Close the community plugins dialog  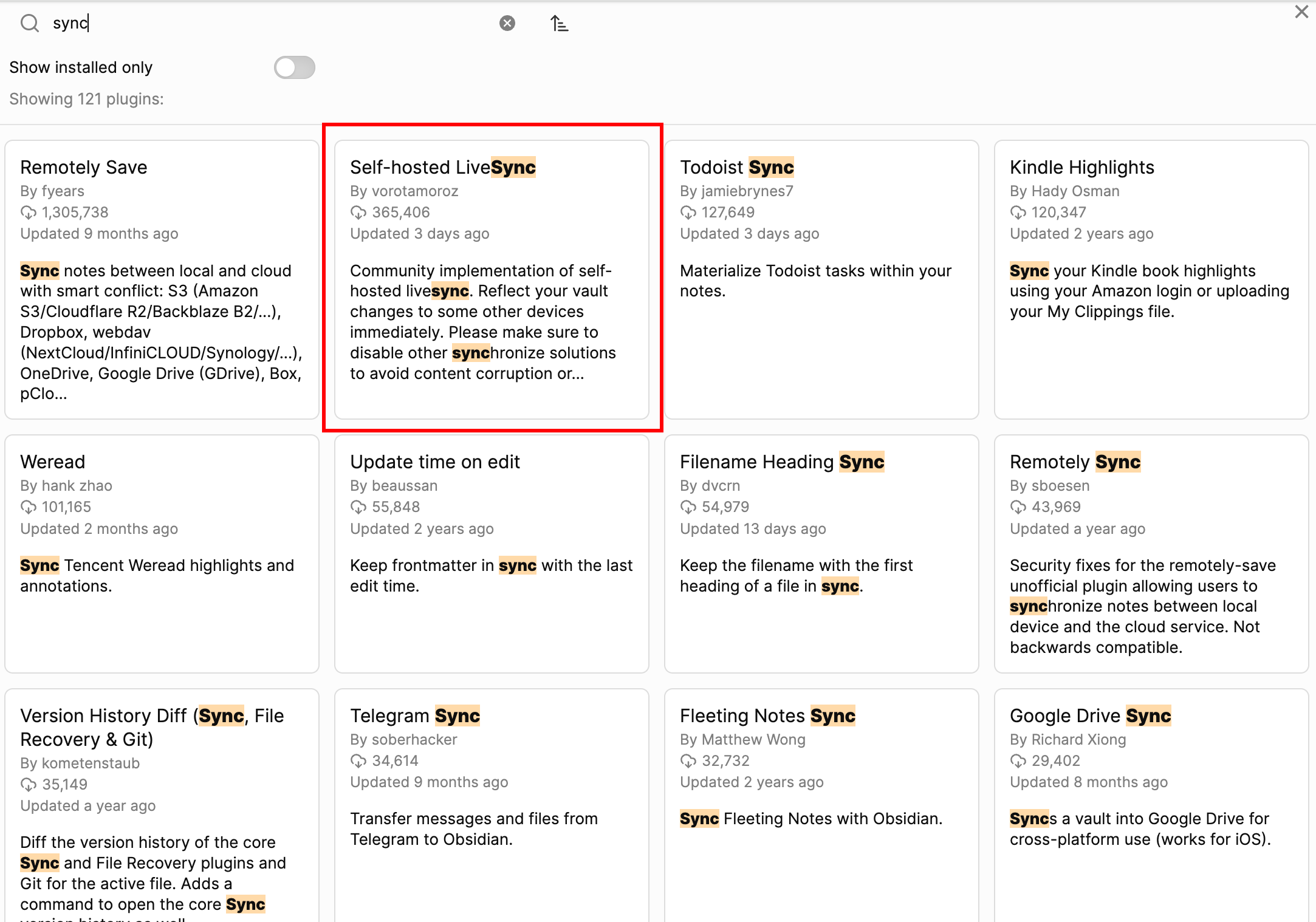[1301, 12]
